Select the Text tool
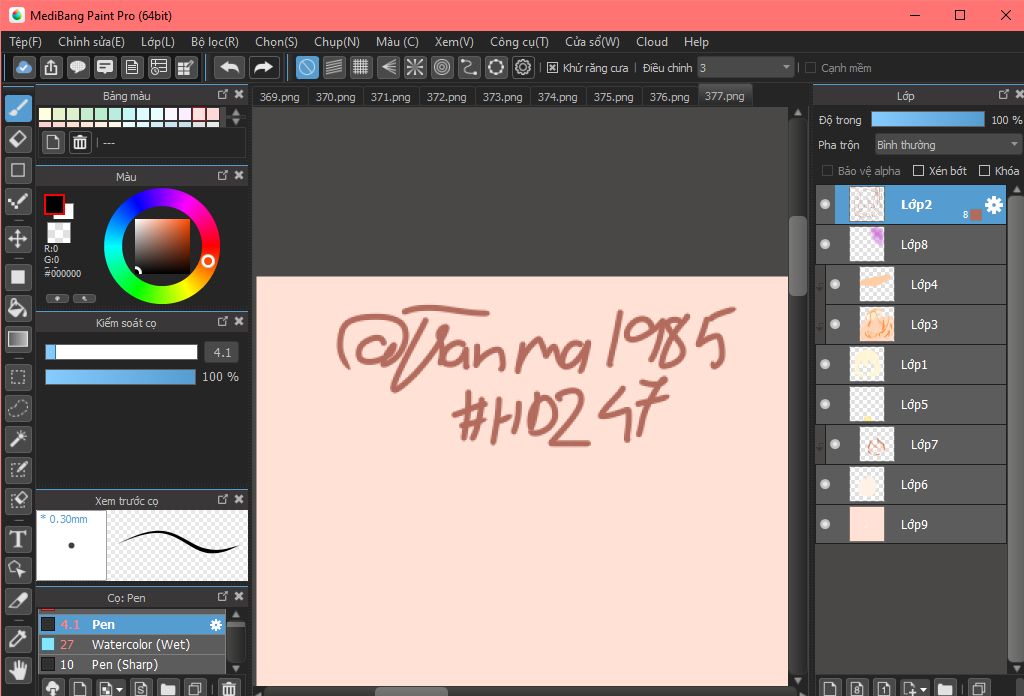 point(18,539)
